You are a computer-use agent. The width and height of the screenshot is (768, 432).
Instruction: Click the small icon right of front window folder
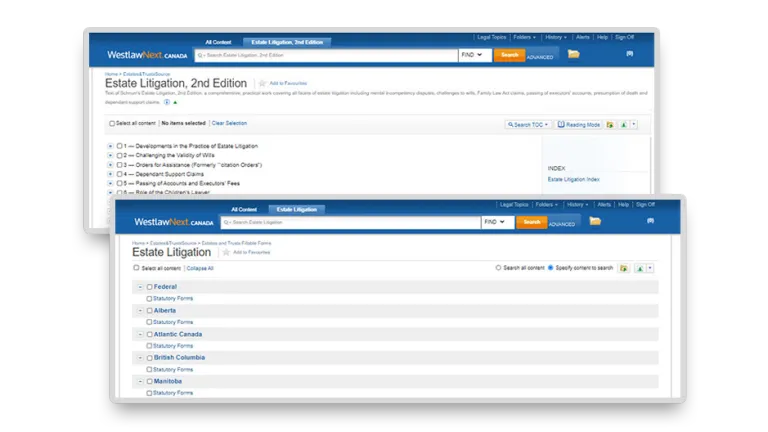click(650, 221)
